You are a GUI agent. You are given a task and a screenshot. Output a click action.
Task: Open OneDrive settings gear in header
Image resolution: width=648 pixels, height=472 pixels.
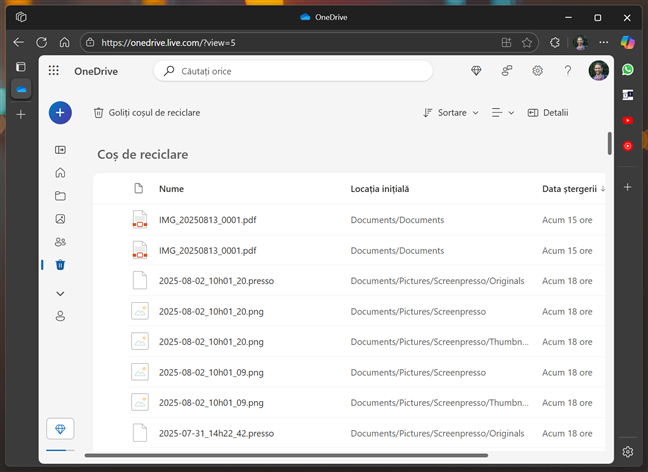pos(537,71)
